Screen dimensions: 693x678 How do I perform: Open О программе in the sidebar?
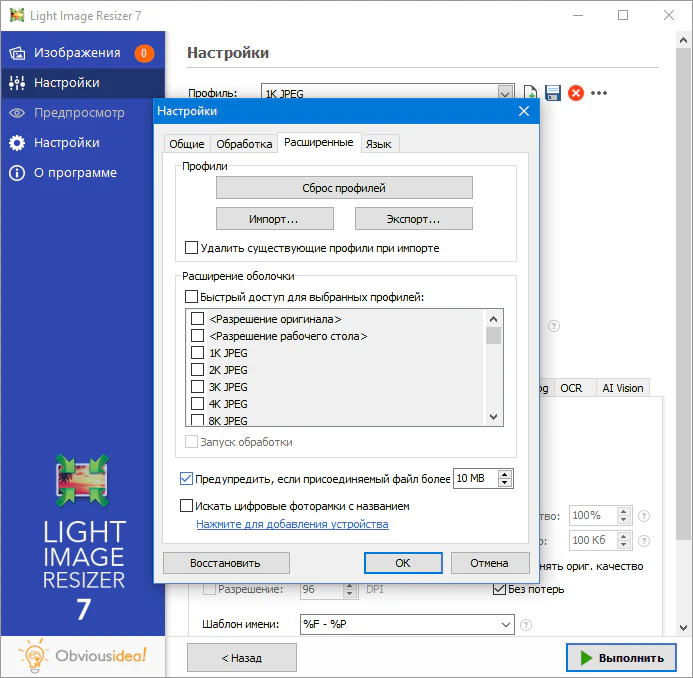(82, 173)
